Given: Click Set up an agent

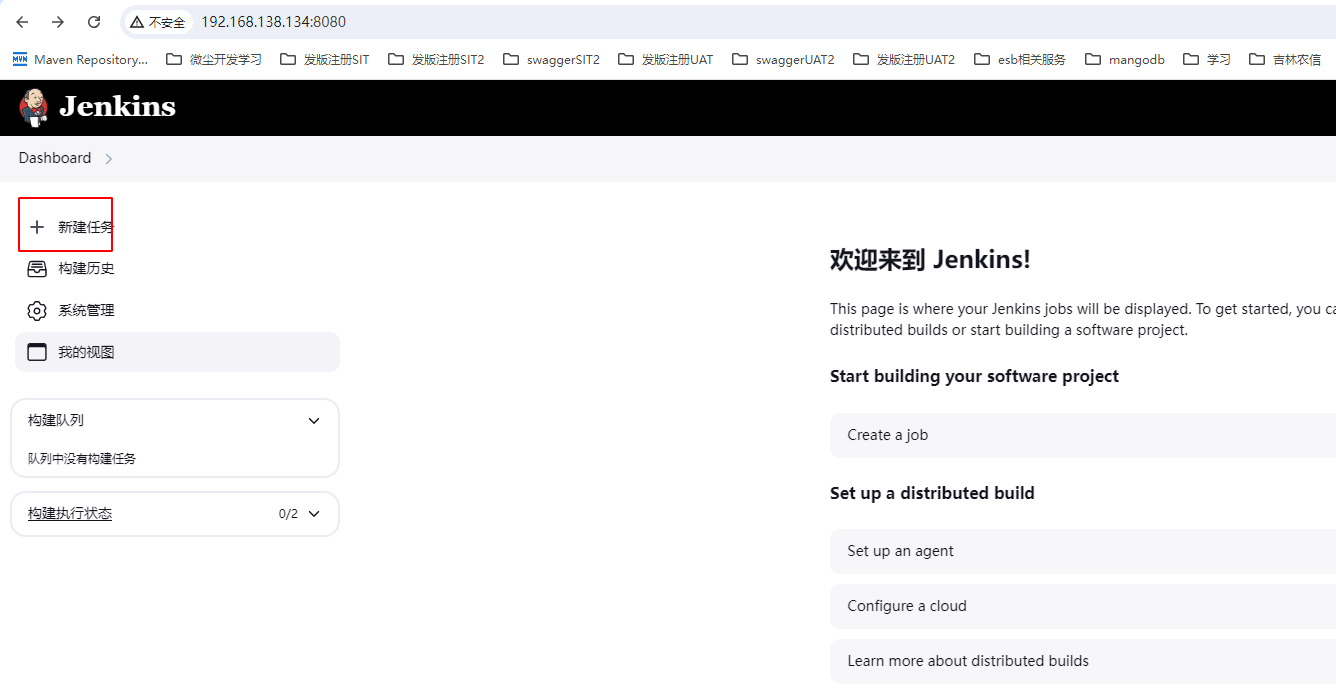Looking at the screenshot, I should [1083, 551].
